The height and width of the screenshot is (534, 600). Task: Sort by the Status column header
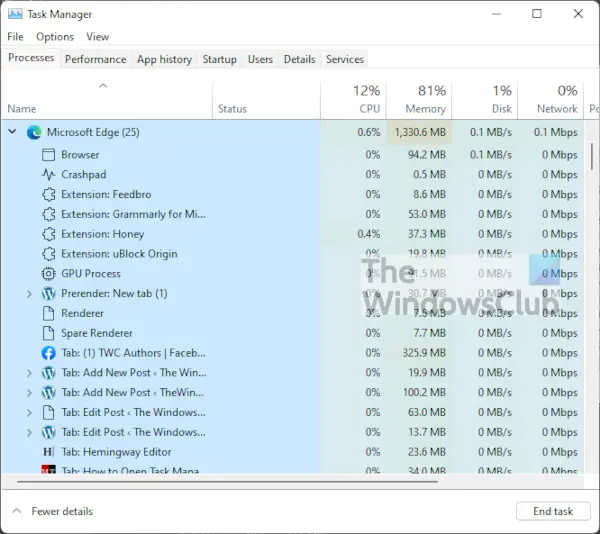(x=266, y=100)
